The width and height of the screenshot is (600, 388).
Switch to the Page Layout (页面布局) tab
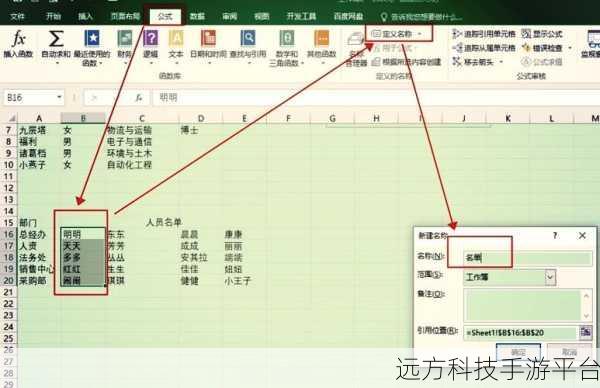(x=125, y=16)
